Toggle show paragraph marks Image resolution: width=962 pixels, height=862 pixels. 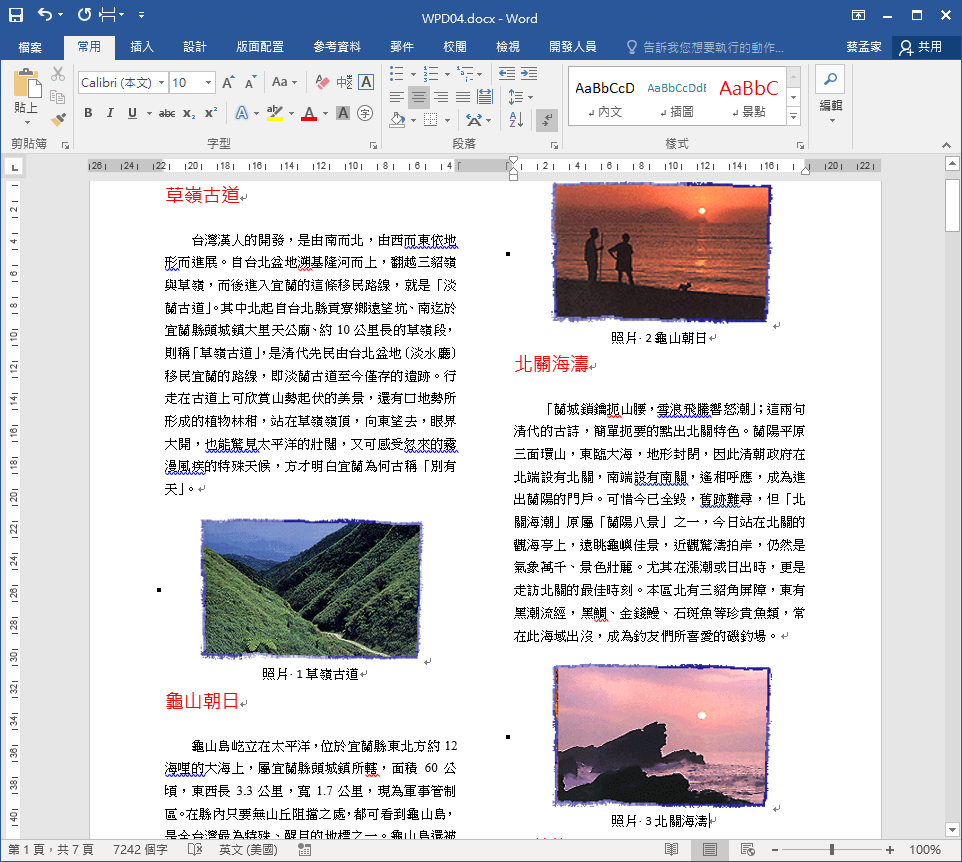pos(547,119)
